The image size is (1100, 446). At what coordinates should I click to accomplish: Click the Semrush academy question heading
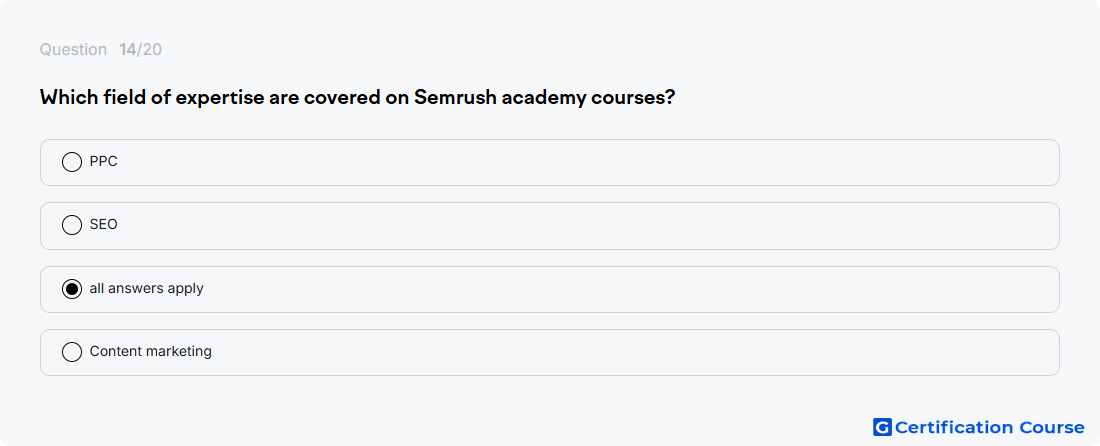click(357, 97)
